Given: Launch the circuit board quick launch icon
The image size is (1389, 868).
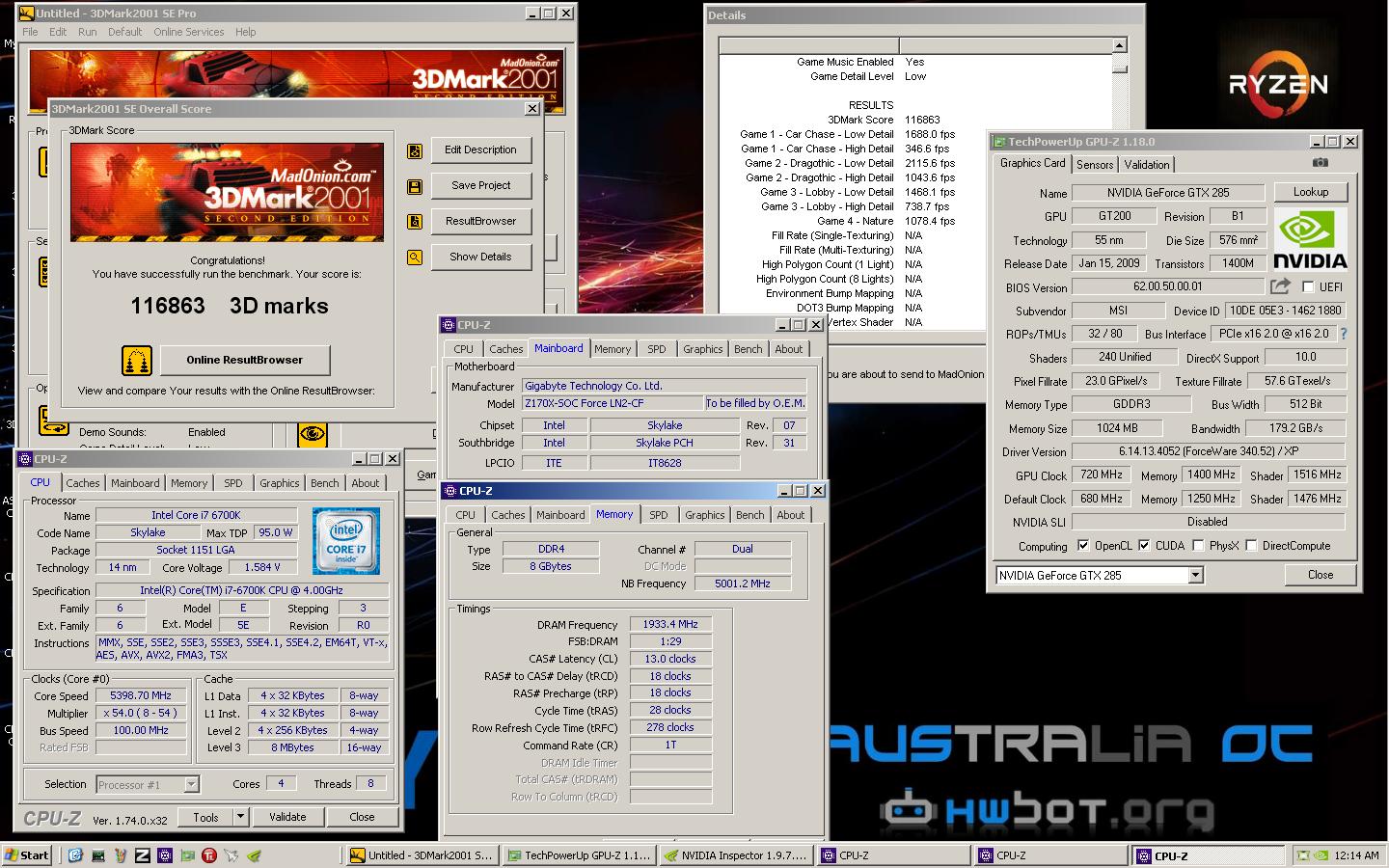Looking at the screenshot, I should [97, 854].
